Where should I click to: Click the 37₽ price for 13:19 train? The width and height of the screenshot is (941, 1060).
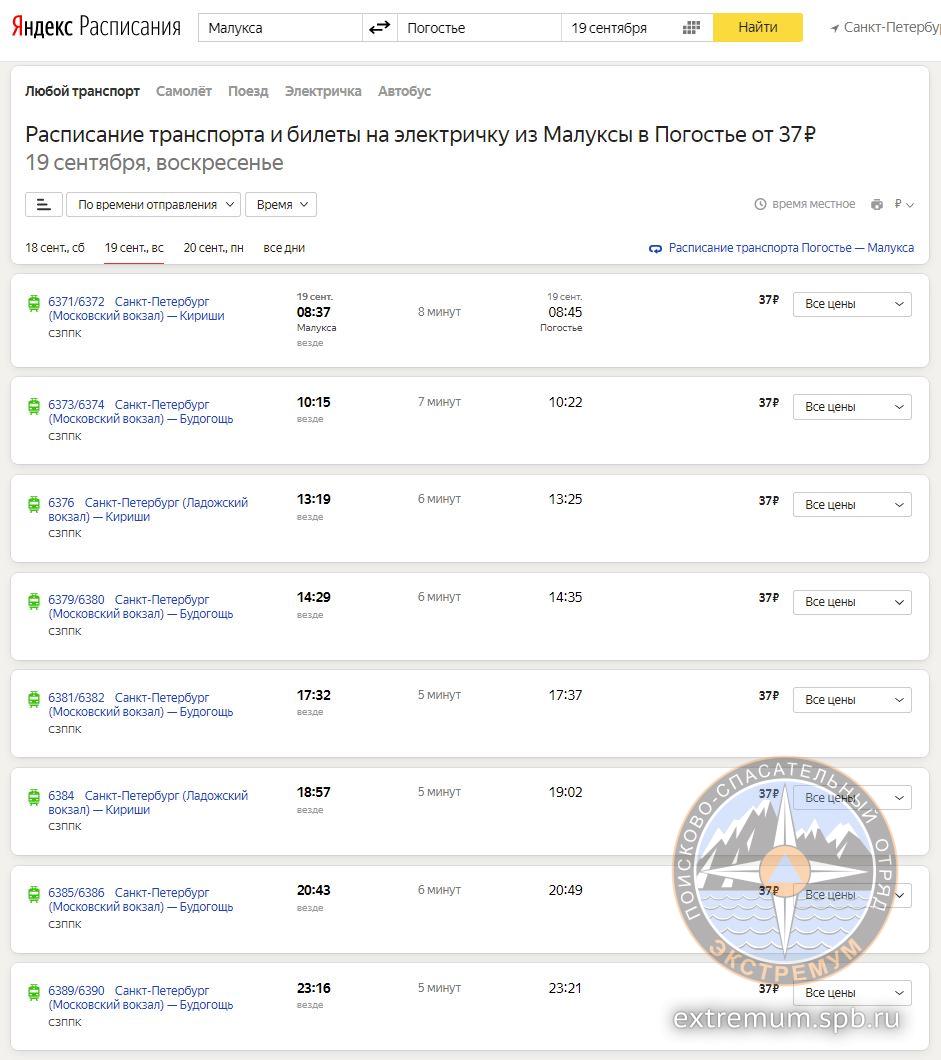(x=769, y=501)
